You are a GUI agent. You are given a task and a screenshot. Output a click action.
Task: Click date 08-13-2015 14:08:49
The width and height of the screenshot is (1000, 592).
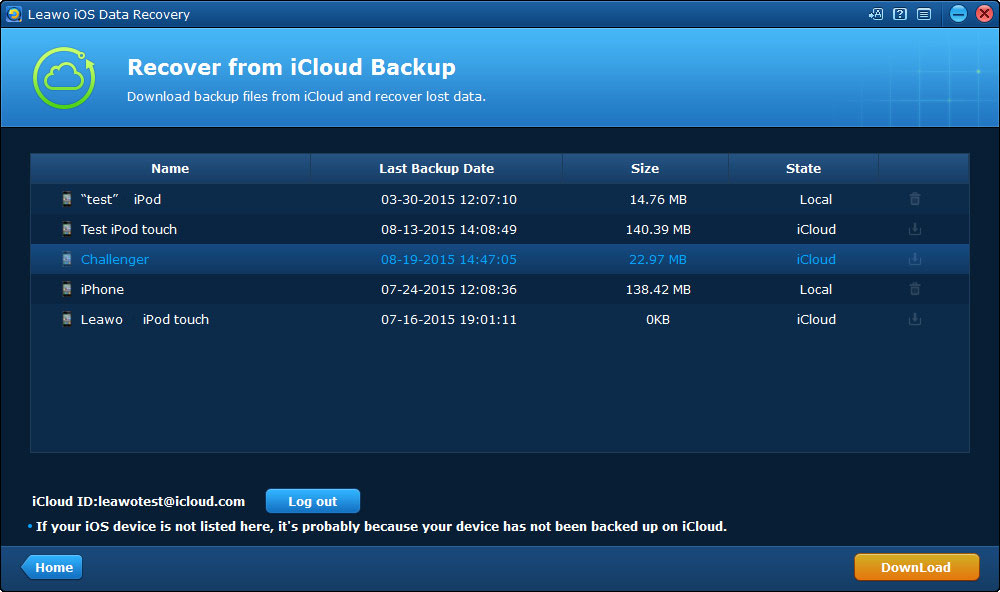[449, 229]
